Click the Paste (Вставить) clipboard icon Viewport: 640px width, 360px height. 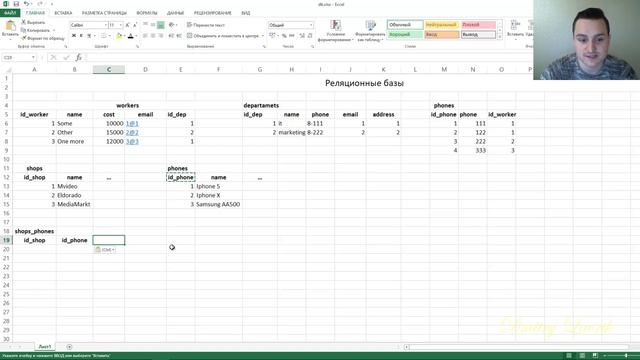pos(10,26)
